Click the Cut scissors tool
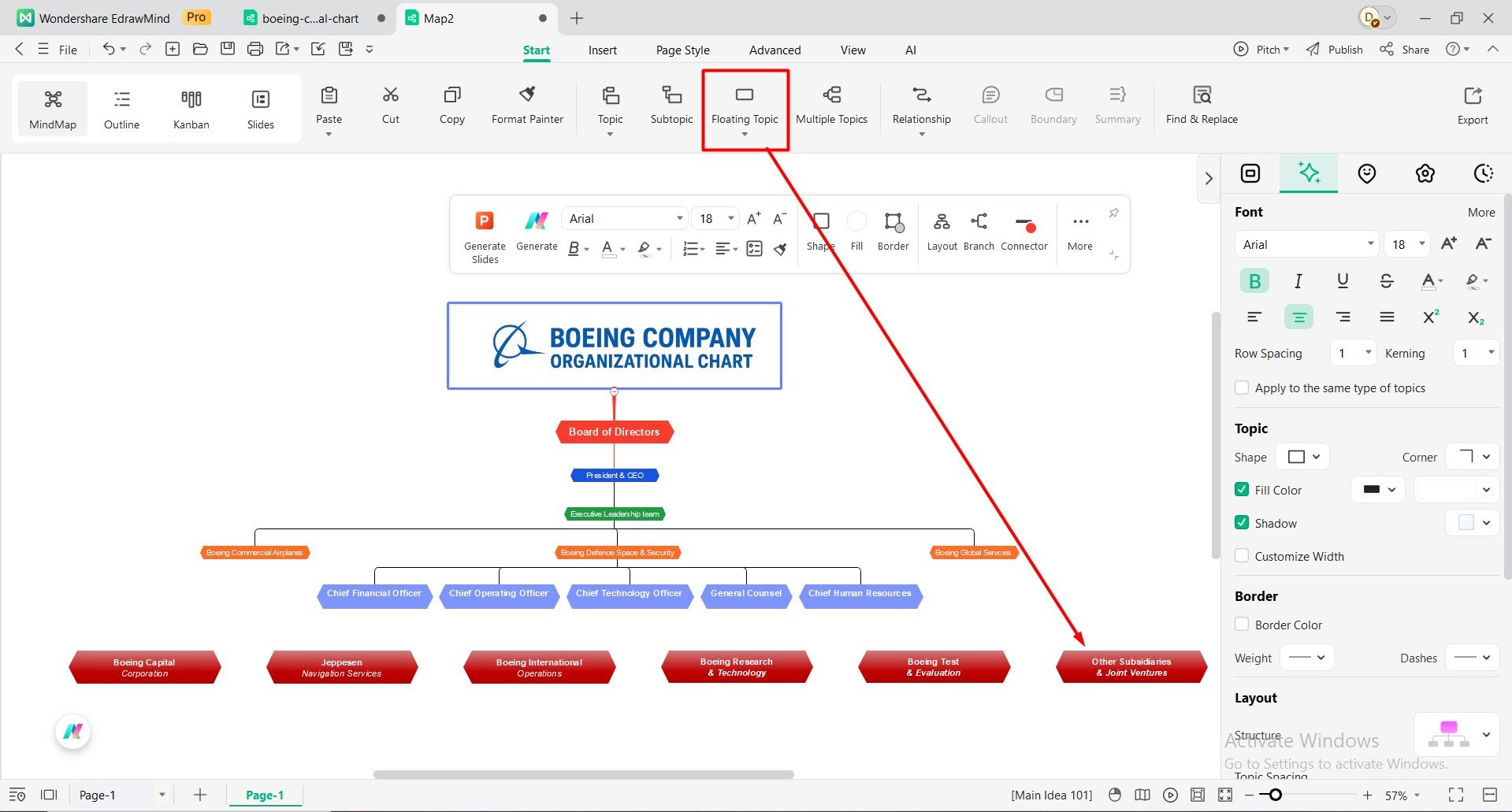The height and width of the screenshot is (812, 1512). pyautogui.click(x=390, y=106)
